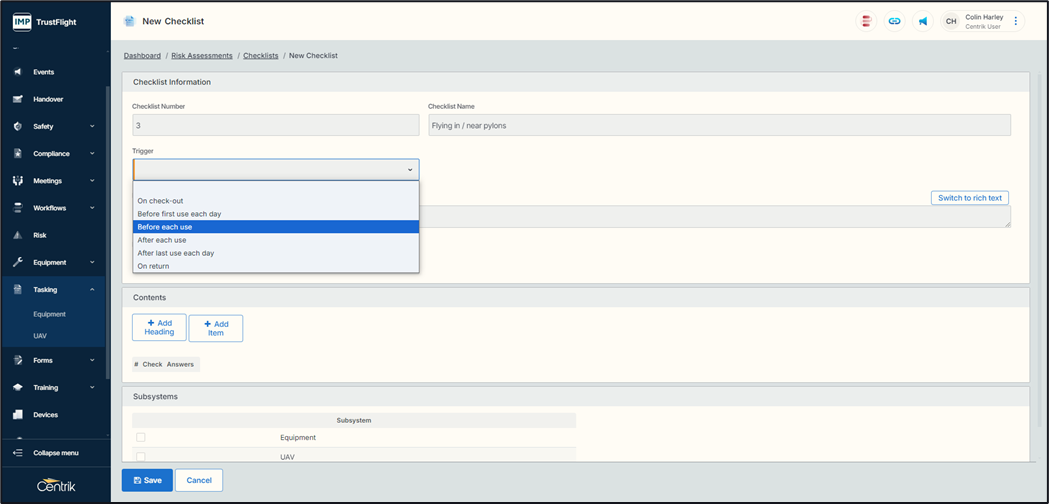Select 'Before first use each day' option
Viewport: 1049px width, 504px height.
point(179,214)
